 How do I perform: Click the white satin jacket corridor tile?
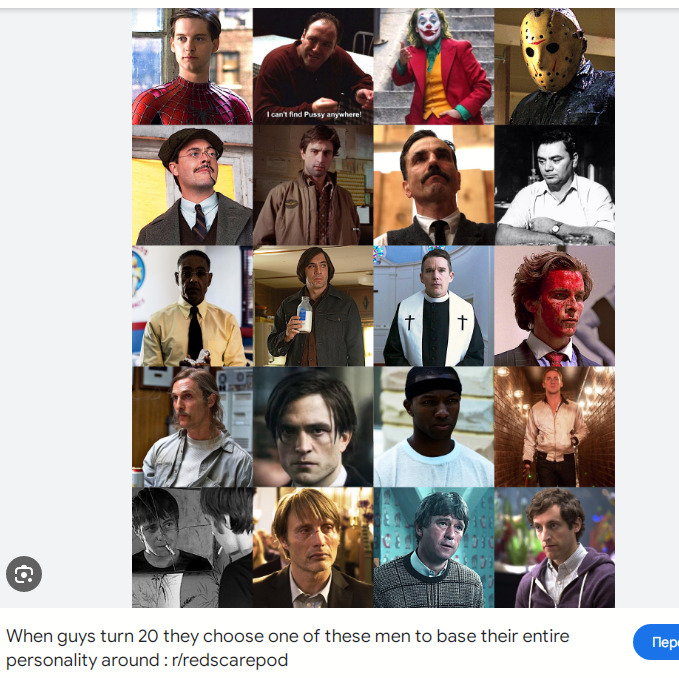pyautogui.click(x=555, y=427)
